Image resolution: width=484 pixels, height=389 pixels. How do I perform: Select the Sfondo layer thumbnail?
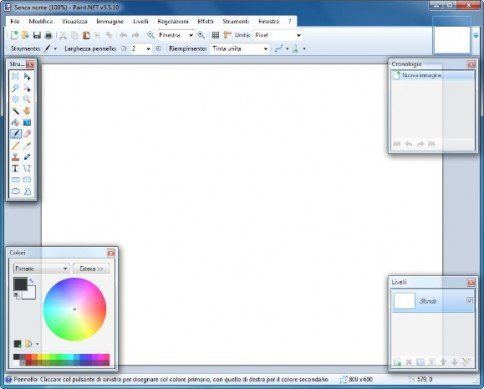coord(404,301)
